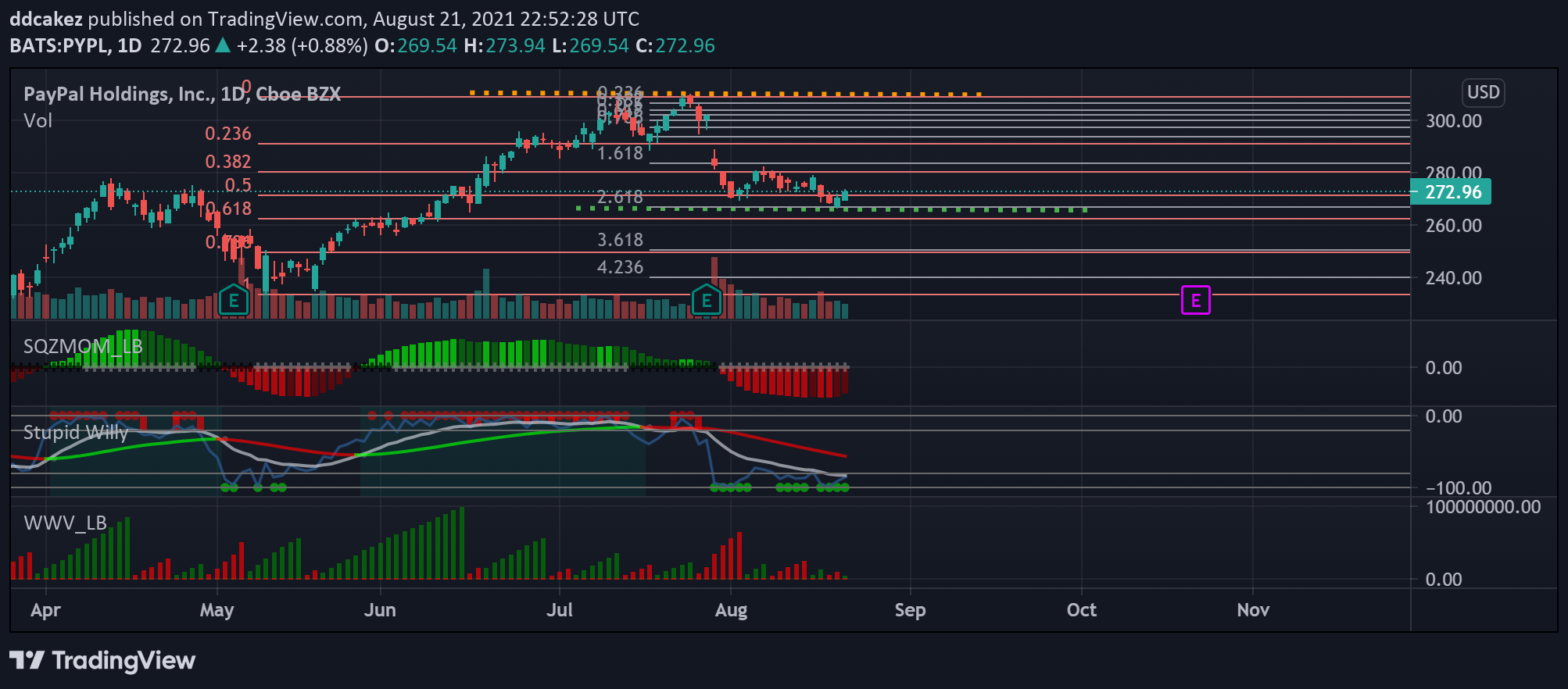Click the +2.38 (+0.88%) price change
Image resolution: width=1568 pixels, height=689 pixels.
(303, 45)
